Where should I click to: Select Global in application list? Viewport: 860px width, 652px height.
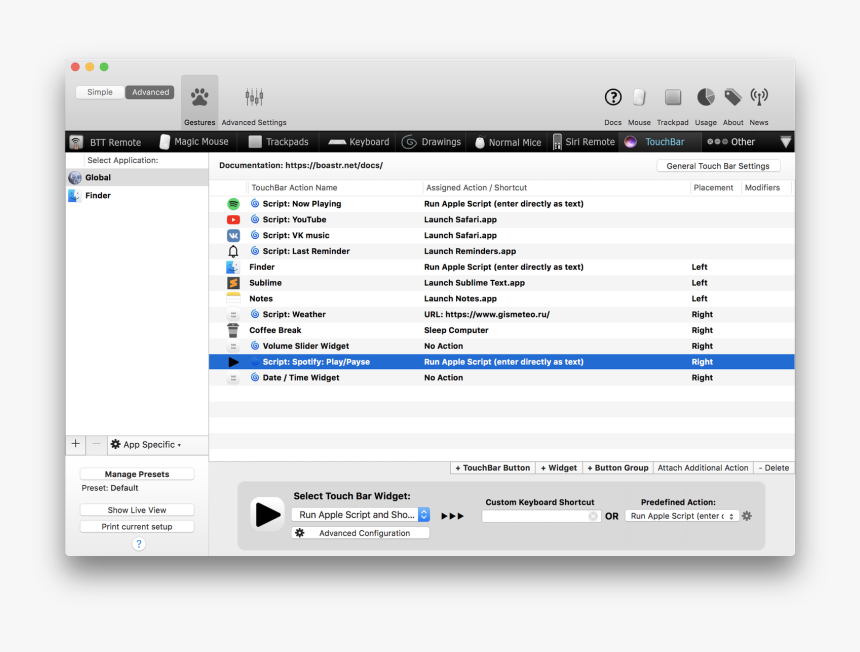(137, 178)
